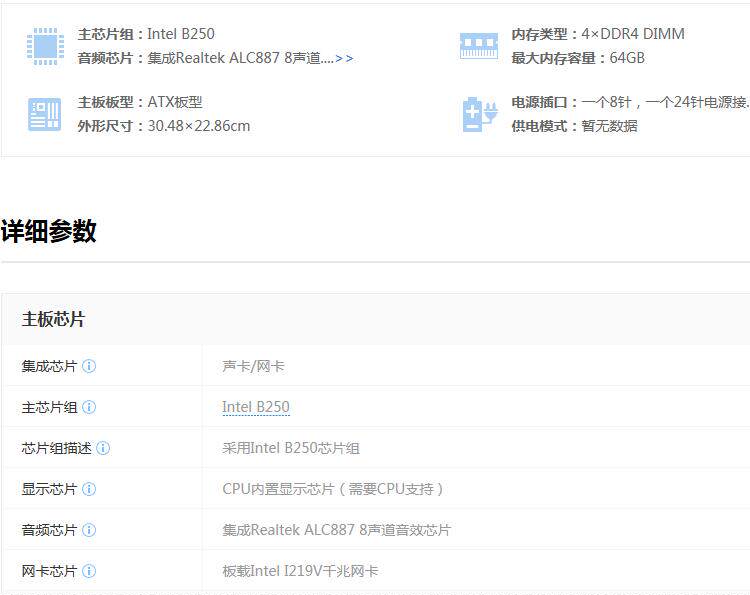Click summary 主芯片组 Intel B250 text
Viewport: 750px width, 595px height.
tap(146, 34)
